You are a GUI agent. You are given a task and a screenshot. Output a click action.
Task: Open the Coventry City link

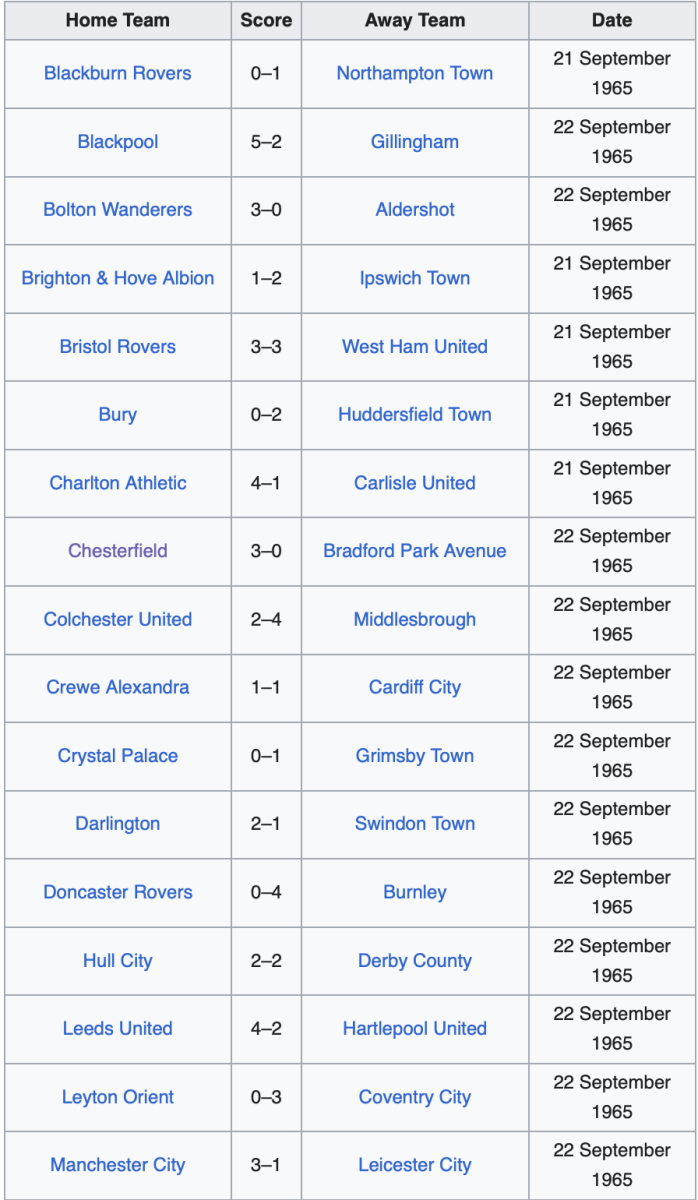point(414,1097)
